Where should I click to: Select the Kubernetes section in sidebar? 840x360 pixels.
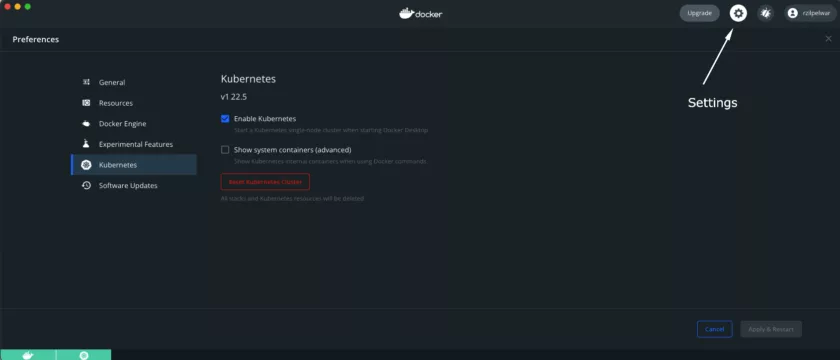click(x=134, y=165)
